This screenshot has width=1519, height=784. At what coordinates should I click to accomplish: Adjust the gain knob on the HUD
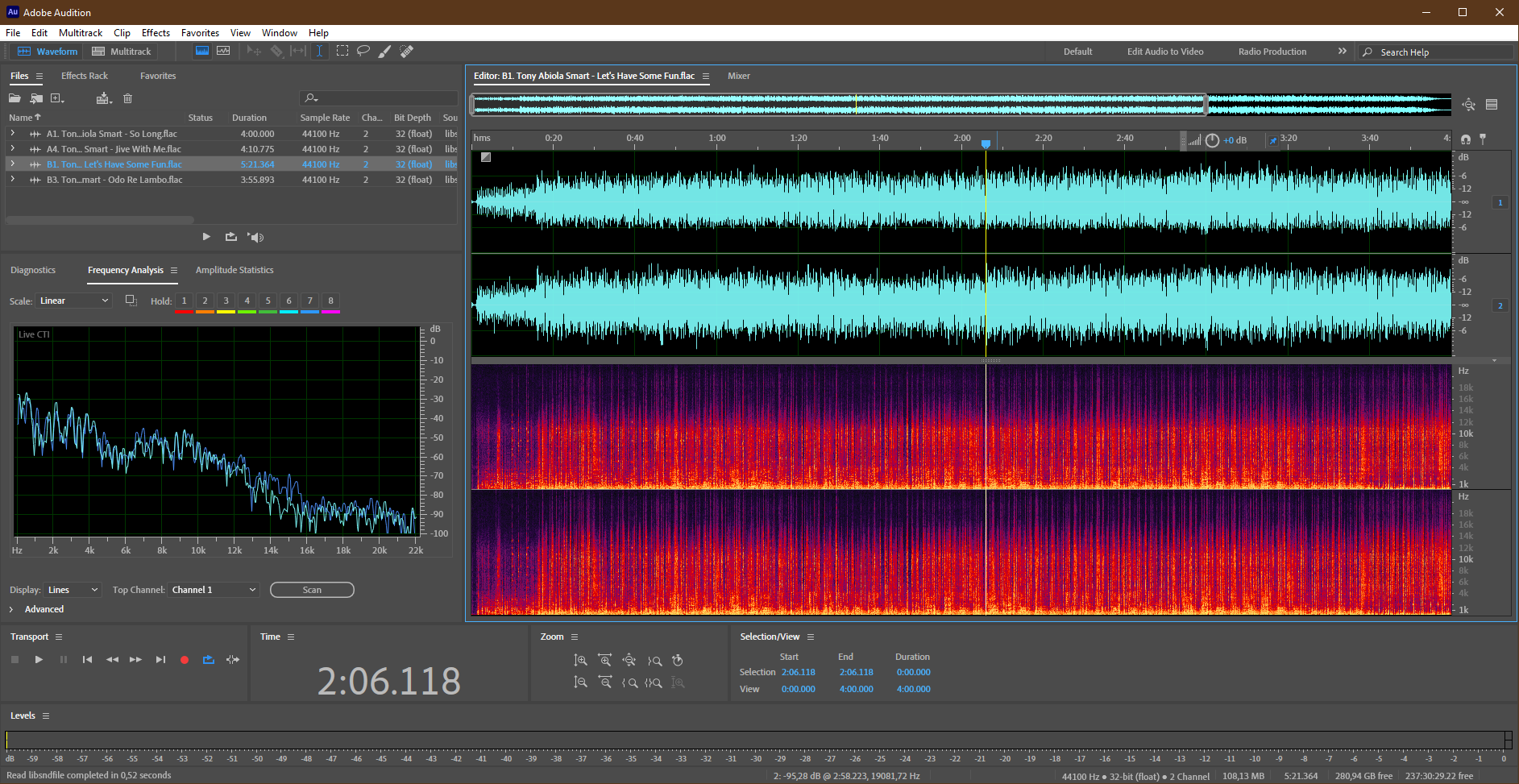click(x=1212, y=140)
